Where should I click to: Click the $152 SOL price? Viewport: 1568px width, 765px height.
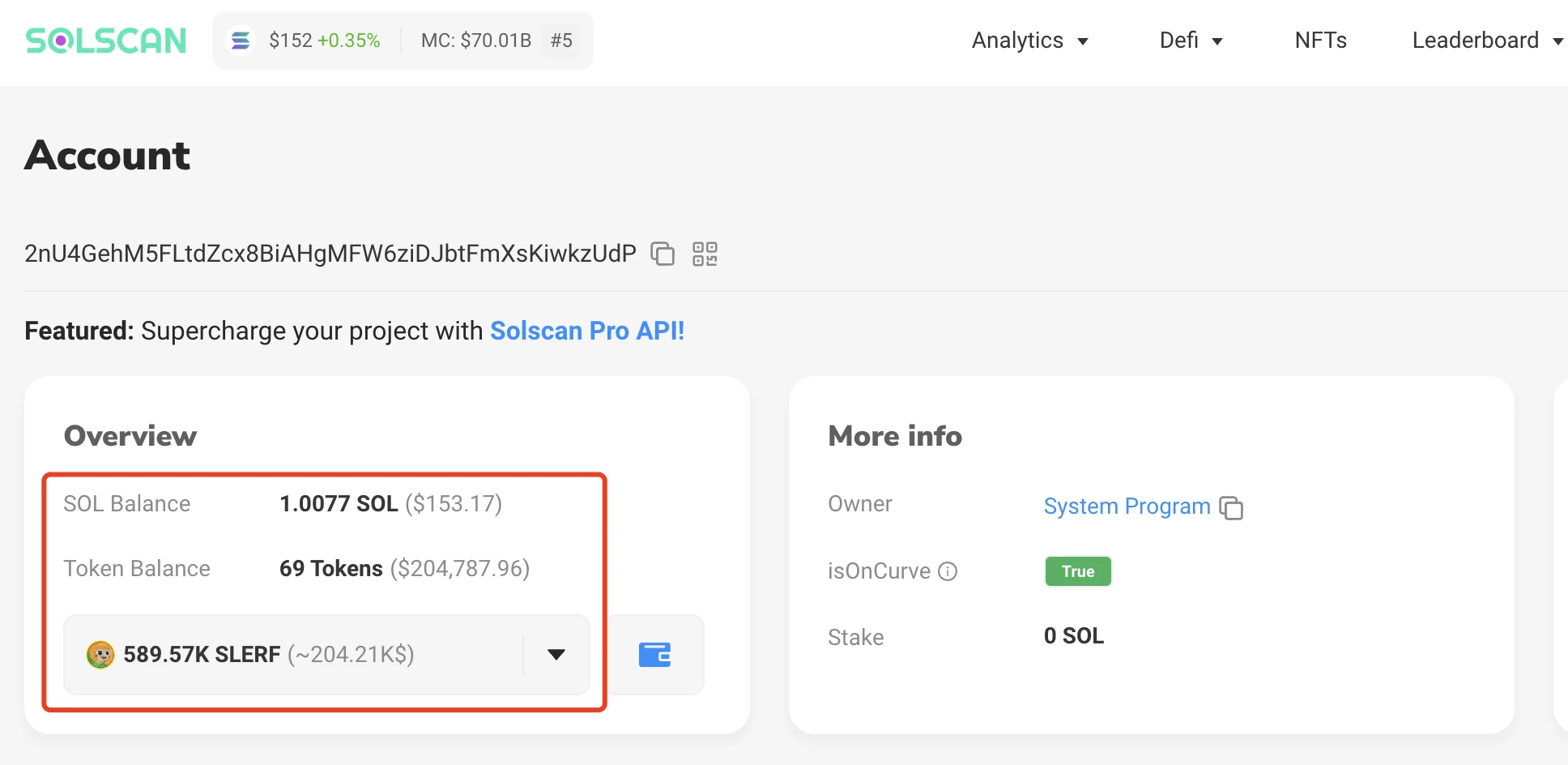[x=291, y=41]
